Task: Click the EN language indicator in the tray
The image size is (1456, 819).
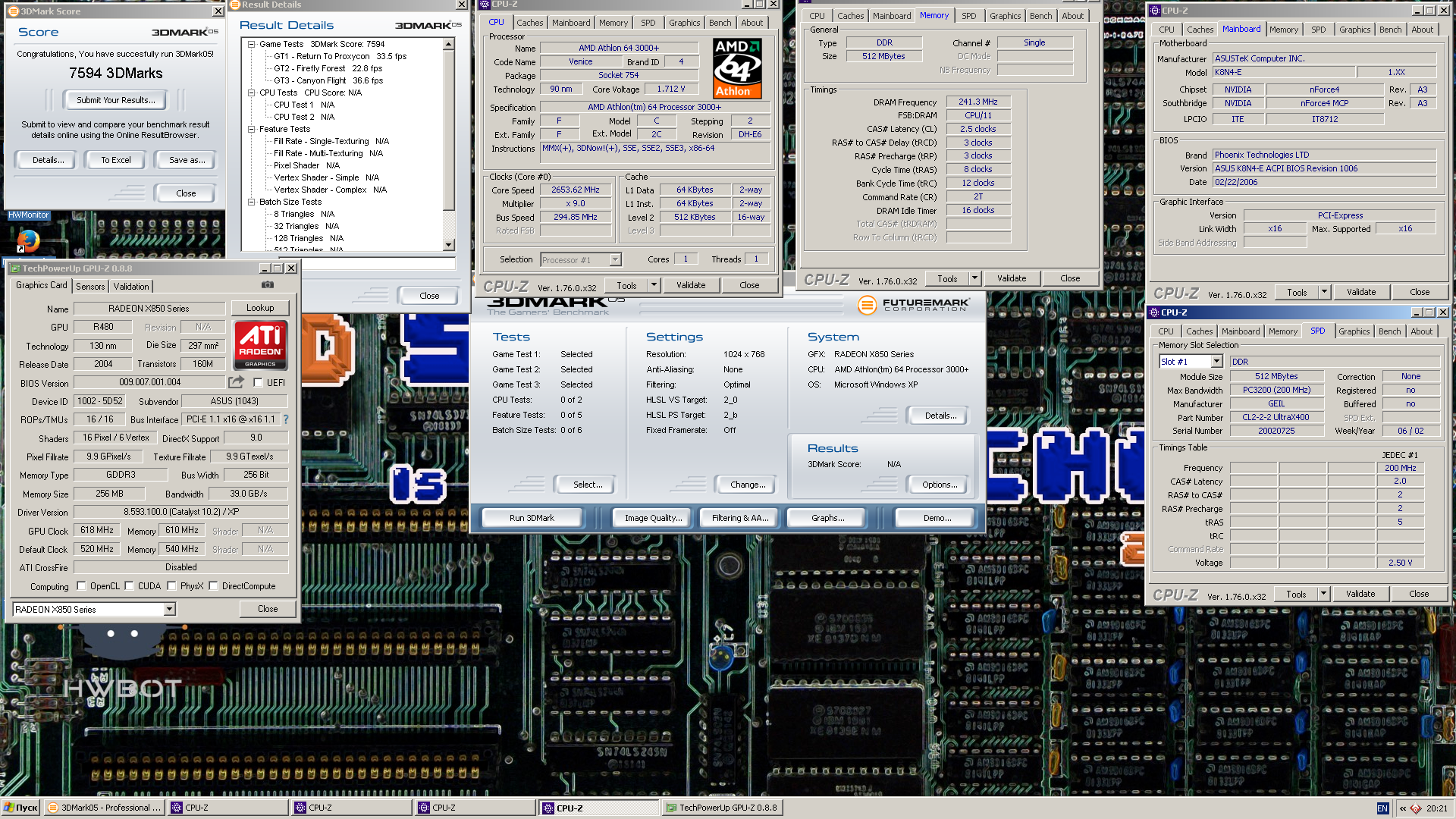Action: [x=1382, y=808]
